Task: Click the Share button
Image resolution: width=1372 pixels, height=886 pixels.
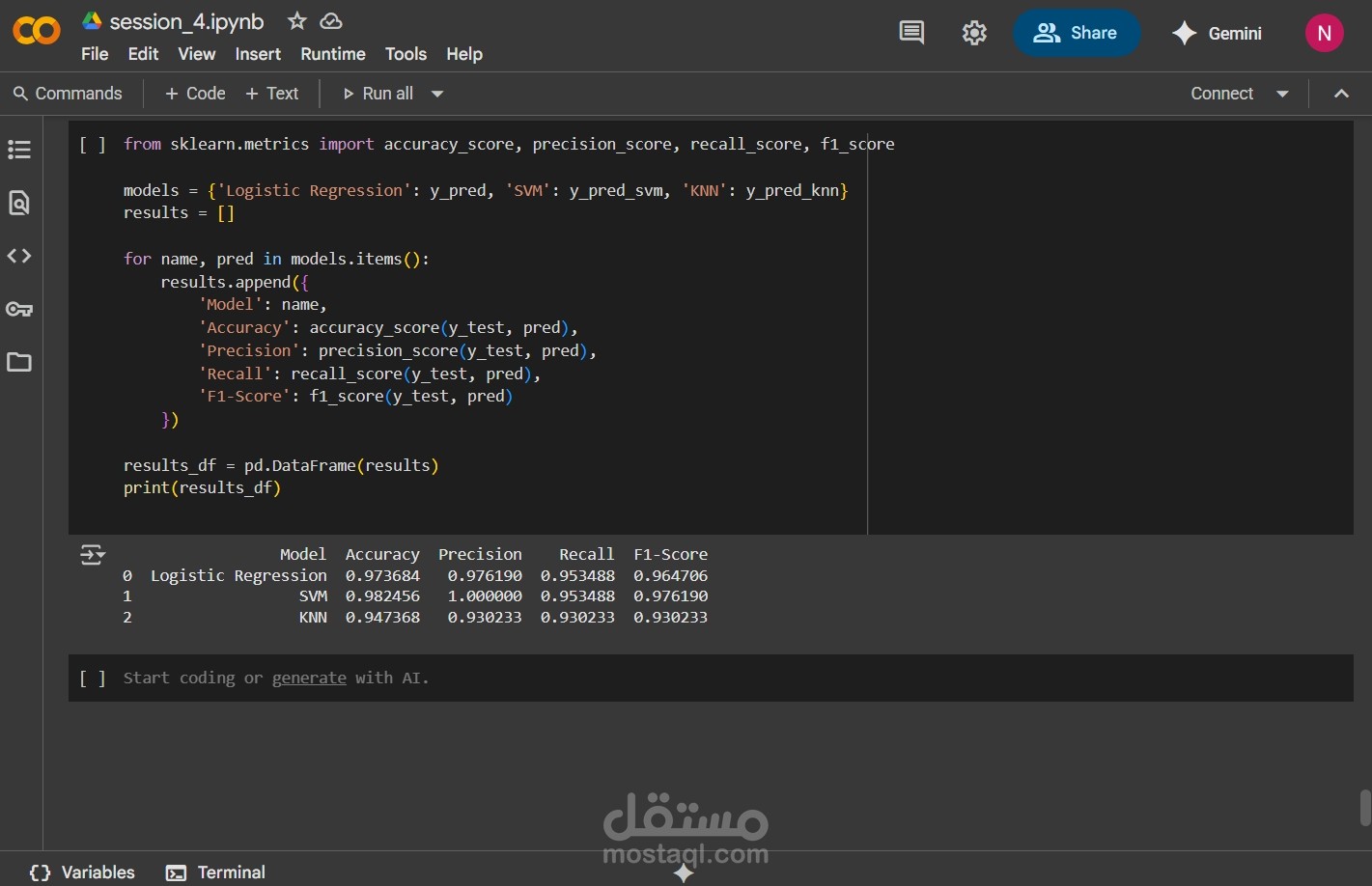Action: point(1076,33)
